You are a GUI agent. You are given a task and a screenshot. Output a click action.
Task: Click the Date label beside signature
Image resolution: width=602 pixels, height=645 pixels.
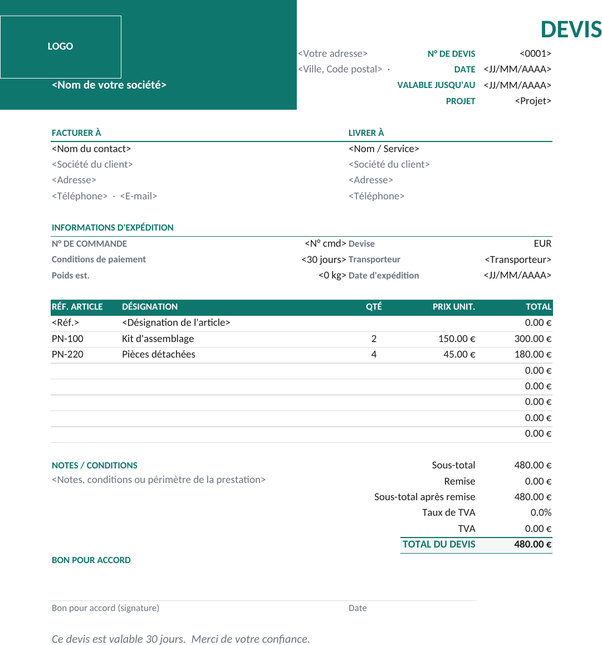pos(357,608)
